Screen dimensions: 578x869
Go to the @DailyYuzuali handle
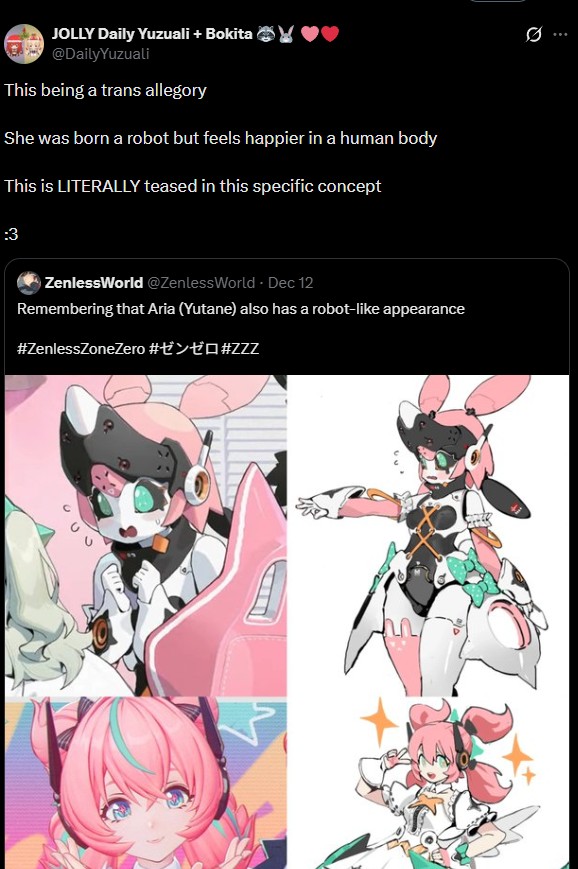[100, 54]
